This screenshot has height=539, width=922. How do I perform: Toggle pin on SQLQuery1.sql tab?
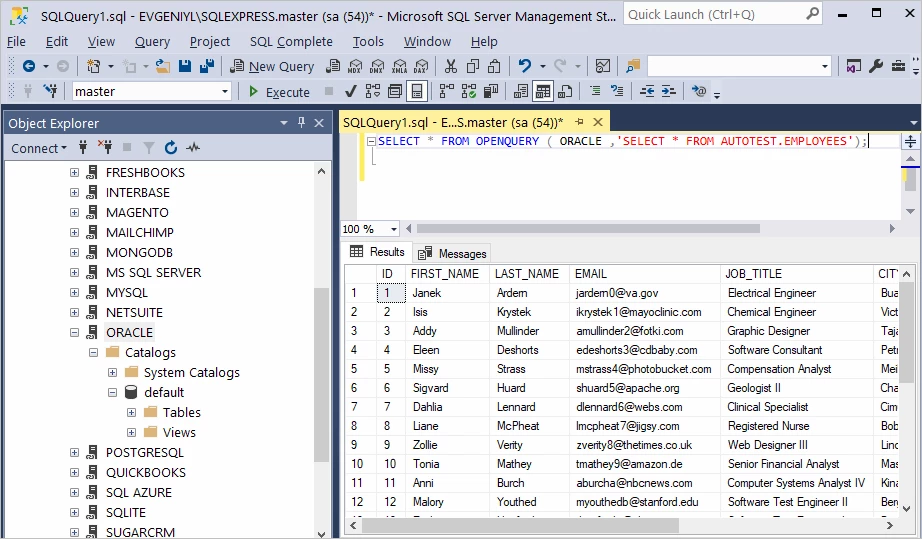(579, 122)
